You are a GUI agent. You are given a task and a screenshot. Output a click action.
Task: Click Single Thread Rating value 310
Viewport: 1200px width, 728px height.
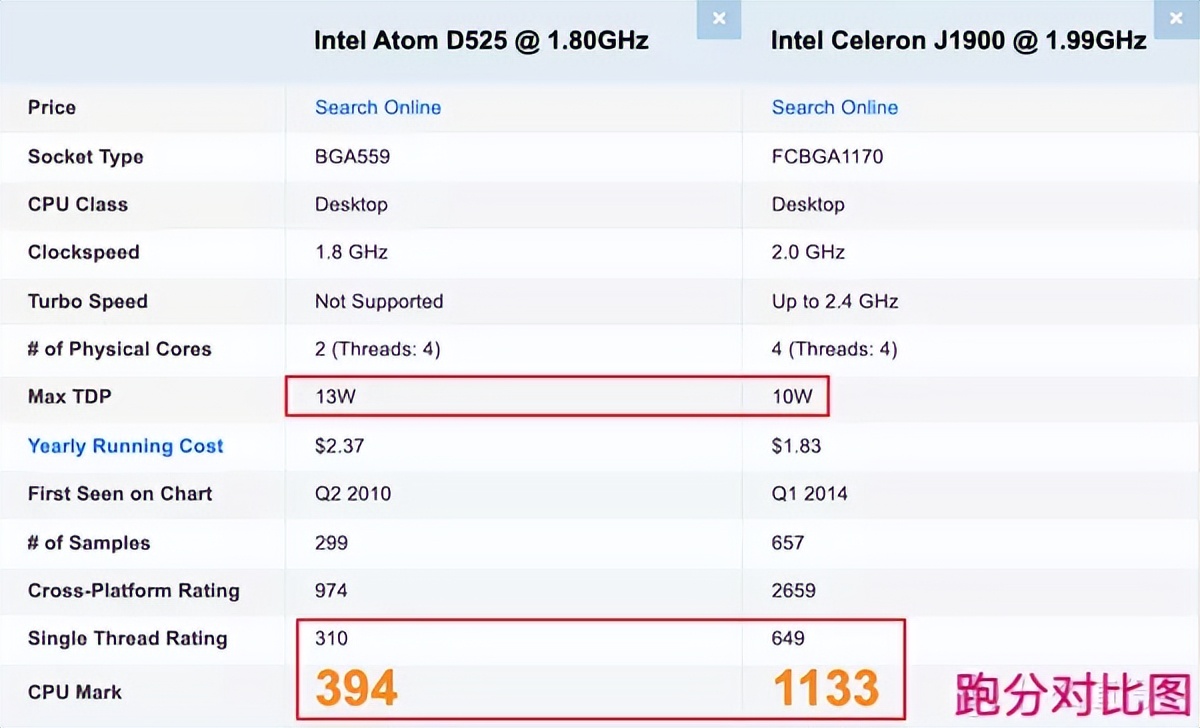point(331,638)
